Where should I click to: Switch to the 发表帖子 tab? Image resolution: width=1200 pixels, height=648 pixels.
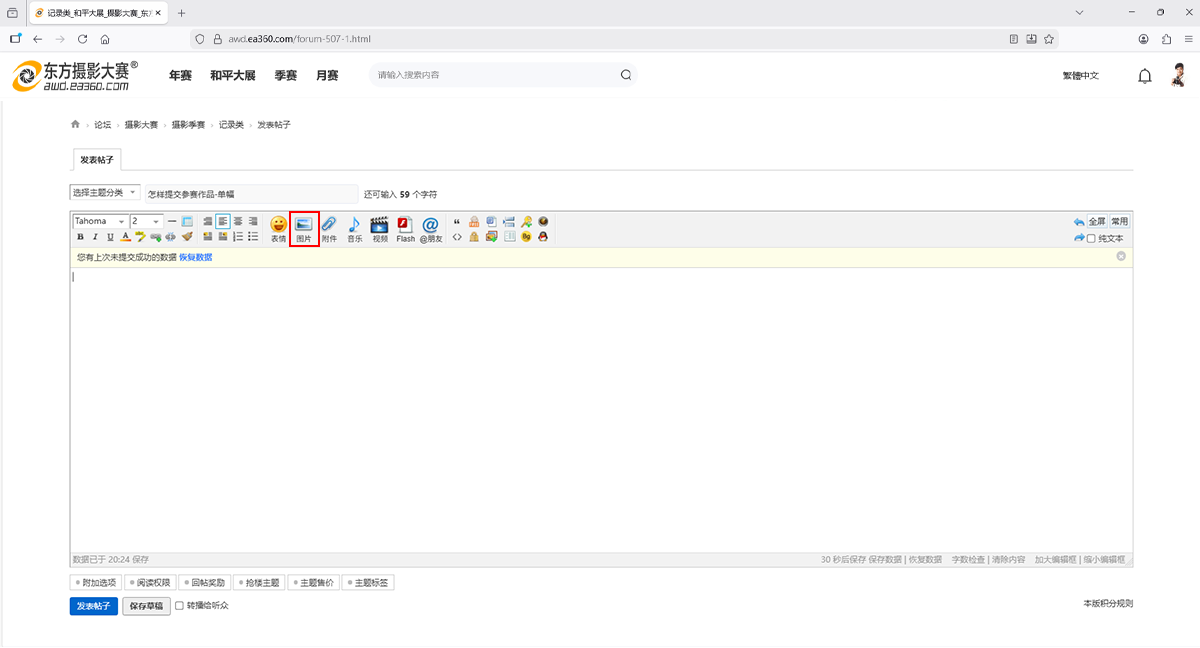click(97, 159)
